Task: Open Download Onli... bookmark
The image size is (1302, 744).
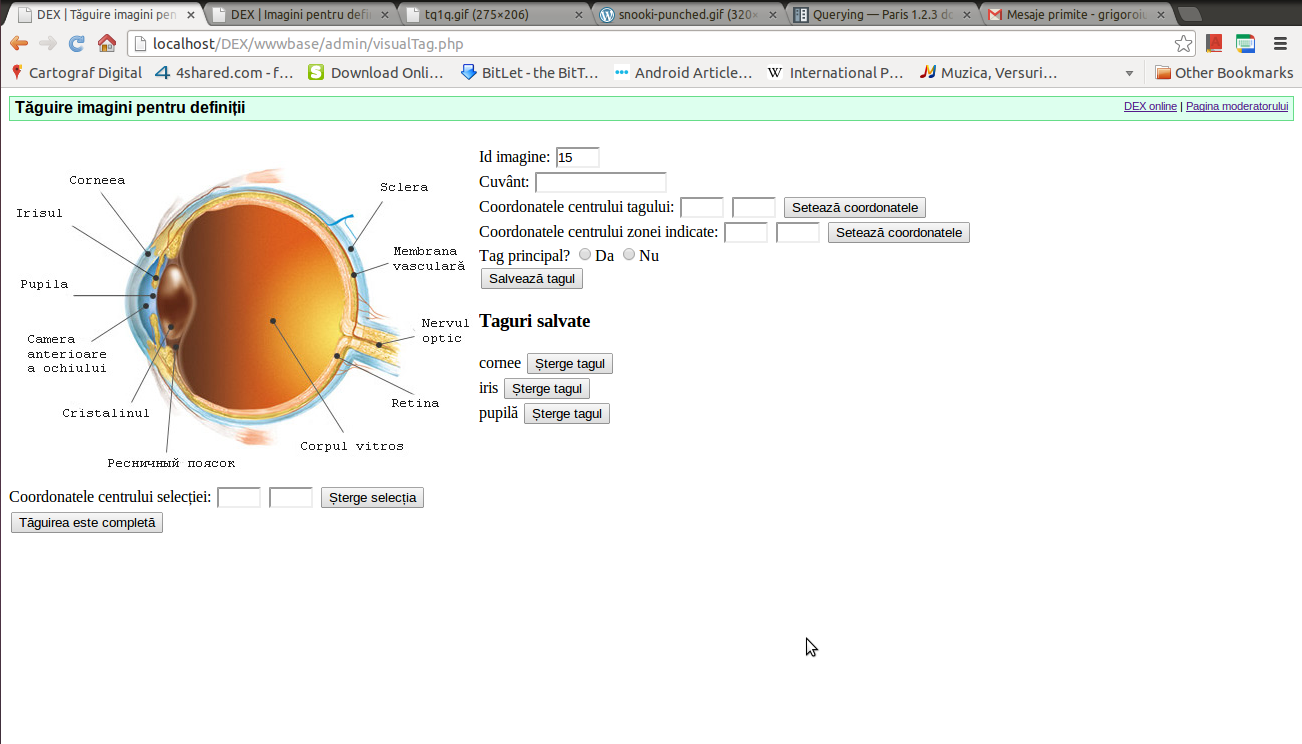Action: click(376, 72)
